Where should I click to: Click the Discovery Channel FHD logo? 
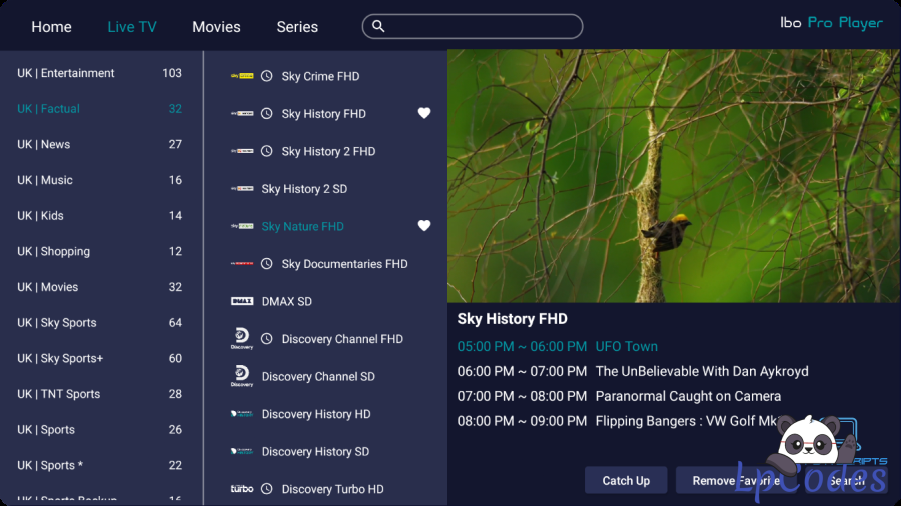click(x=242, y=339)
